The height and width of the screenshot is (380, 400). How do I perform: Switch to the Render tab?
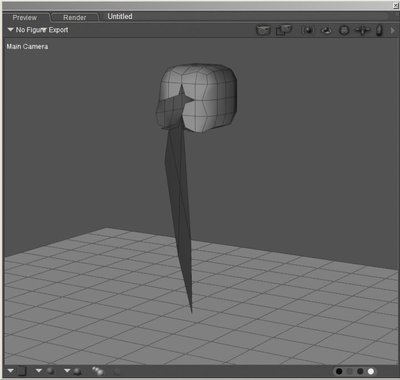pyautogui.click(x=75, y=18)
